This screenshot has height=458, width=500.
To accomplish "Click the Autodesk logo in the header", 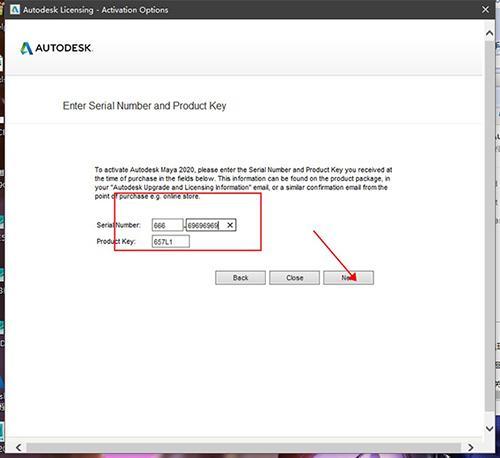I will point(56,48).
